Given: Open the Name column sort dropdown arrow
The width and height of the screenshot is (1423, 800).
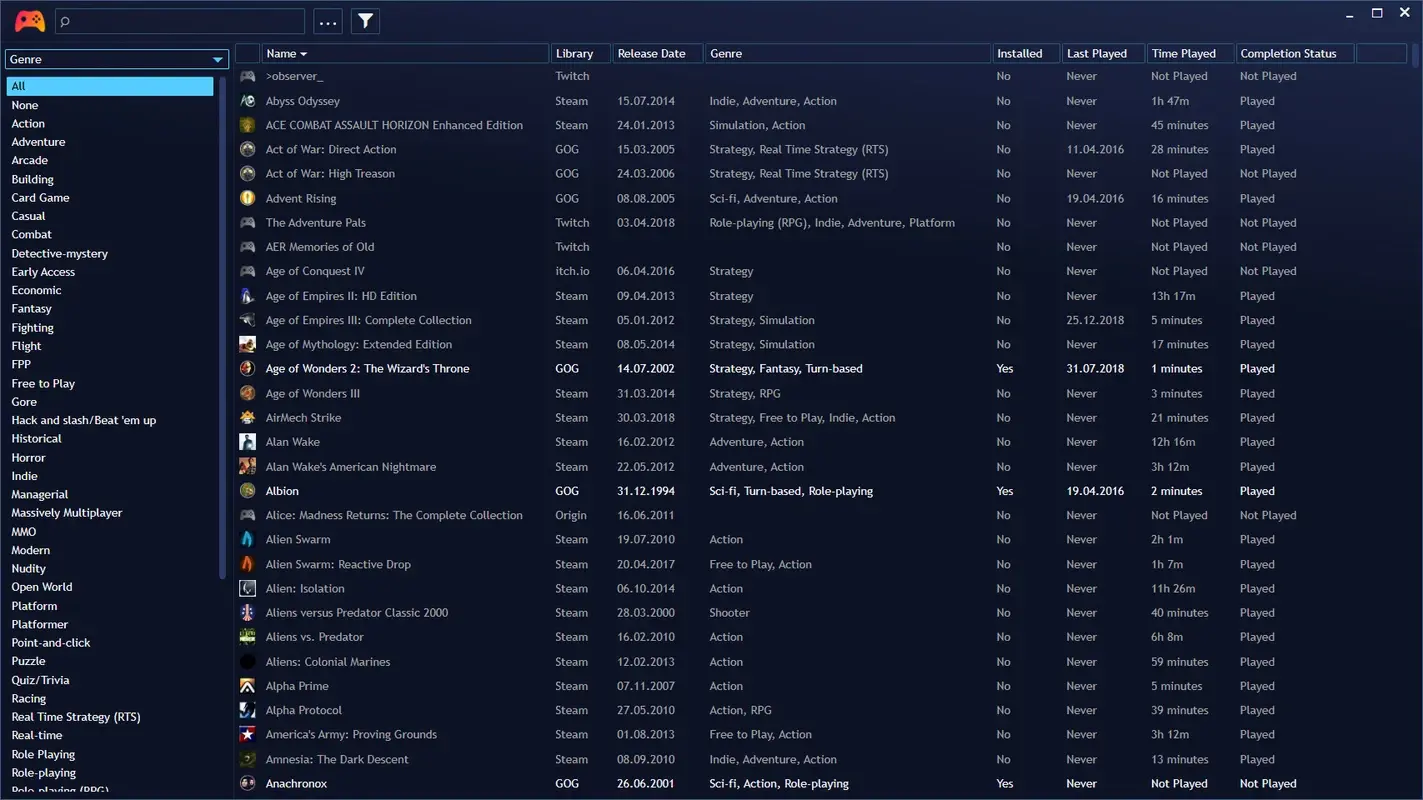Looking at the screenshot, I should (302, 53).
